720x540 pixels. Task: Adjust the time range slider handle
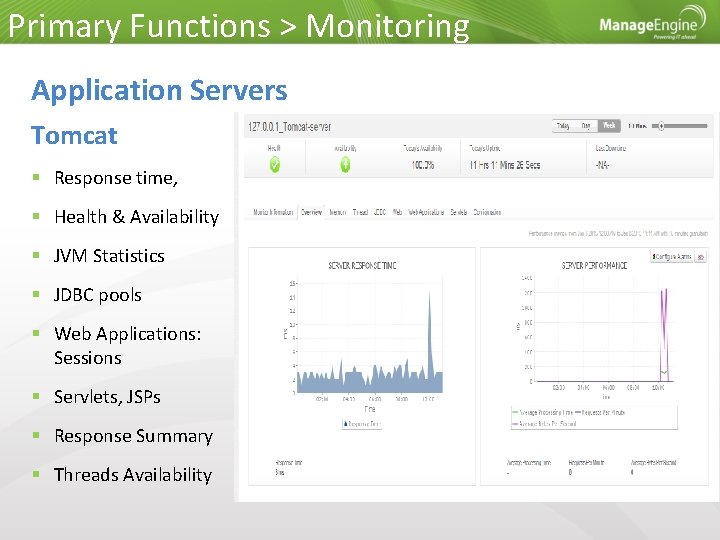[661, 126]
